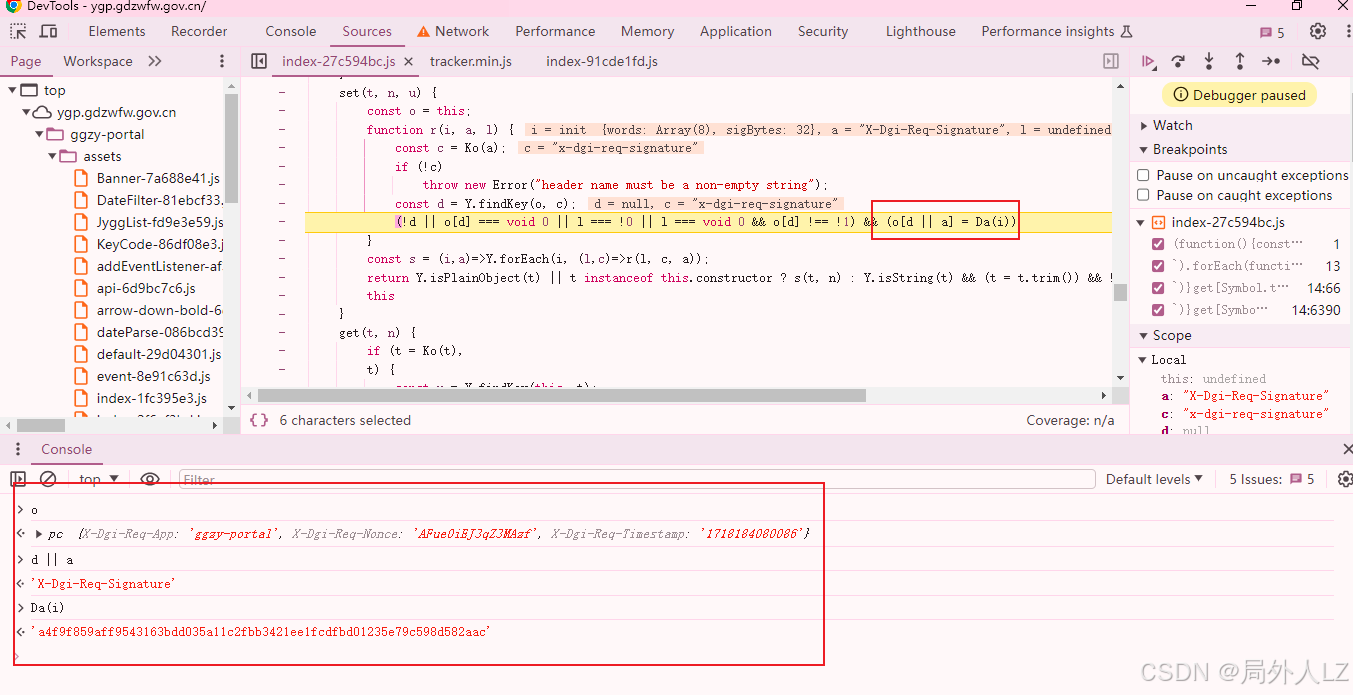Enable Pause on uncaught exceptions
The height and width of the screenshot is (695, 1353).
pyautogui.click(x=1143, y=175)
